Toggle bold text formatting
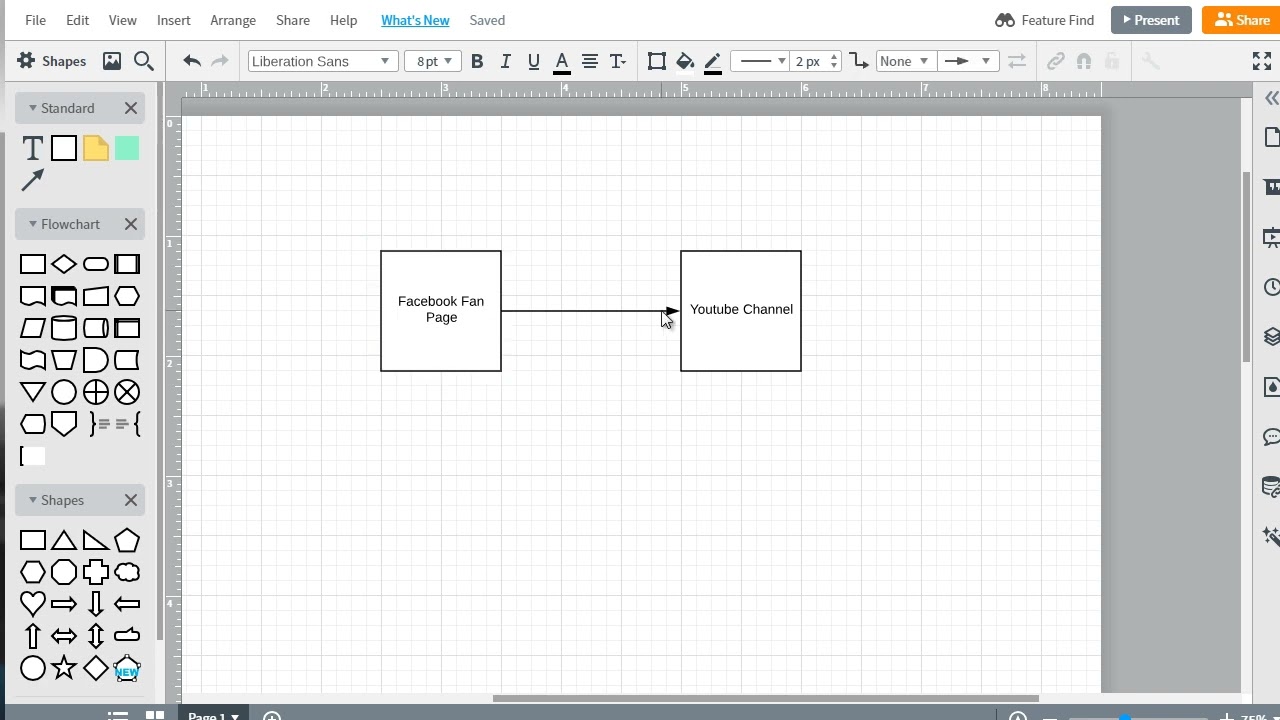The width and height of the screenshot is (1280, 720). click(477, 61)
